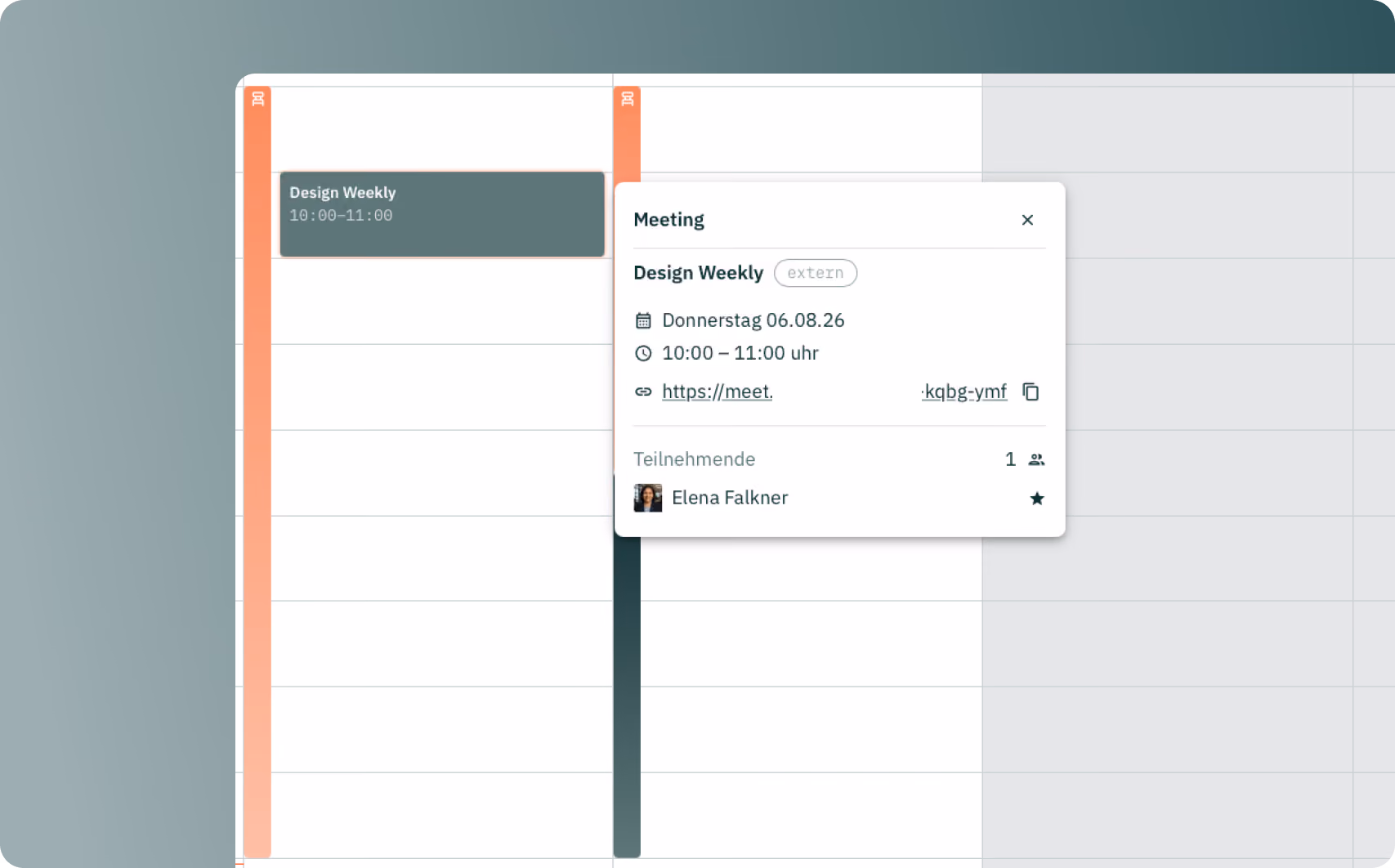Image resolution: width=1395 pixels, height=868 pixels.
Task: Click the calendar date icon
Action: 643,320
